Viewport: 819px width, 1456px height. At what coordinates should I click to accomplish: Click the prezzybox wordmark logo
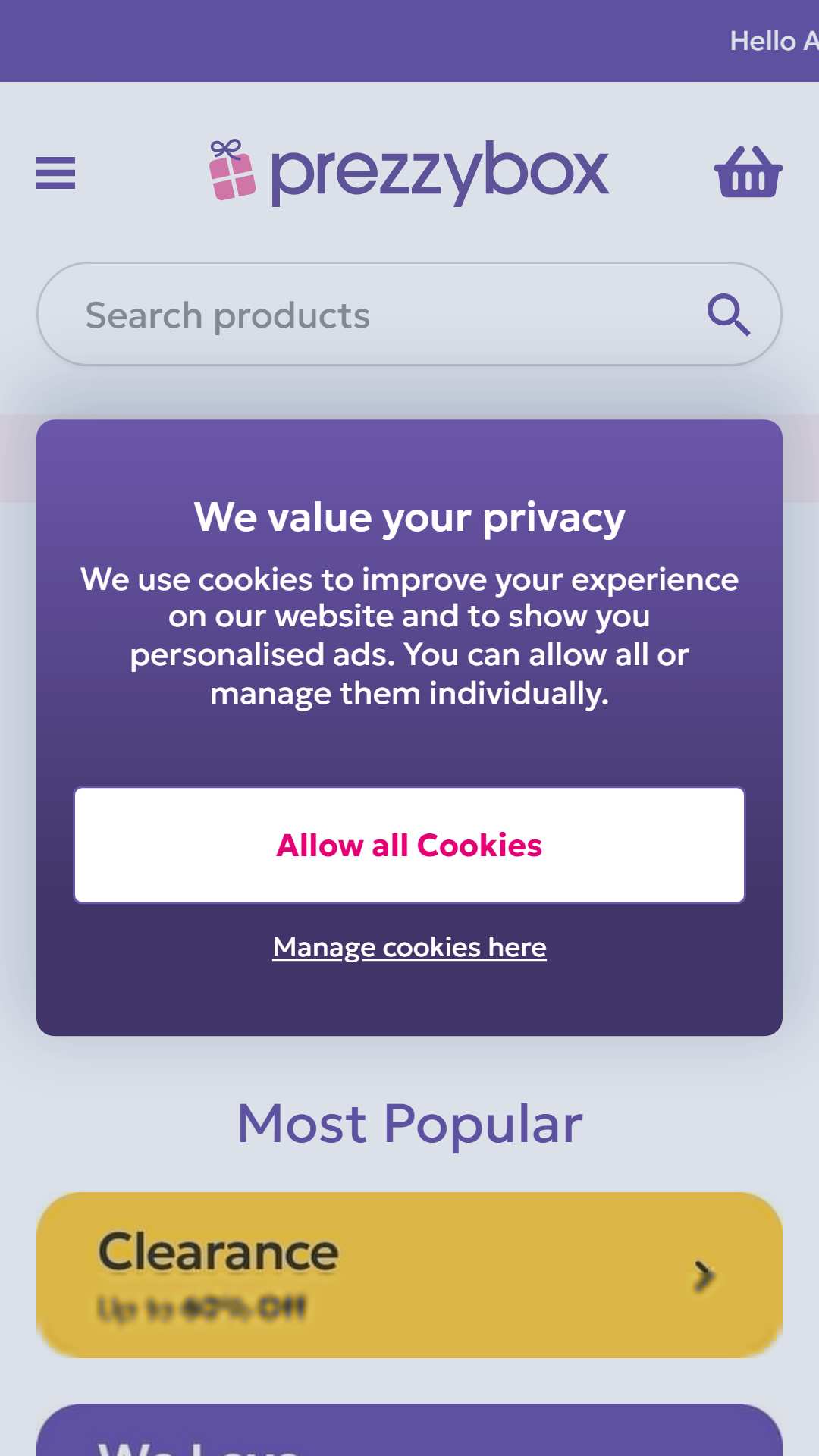click(x=439, y=172)
